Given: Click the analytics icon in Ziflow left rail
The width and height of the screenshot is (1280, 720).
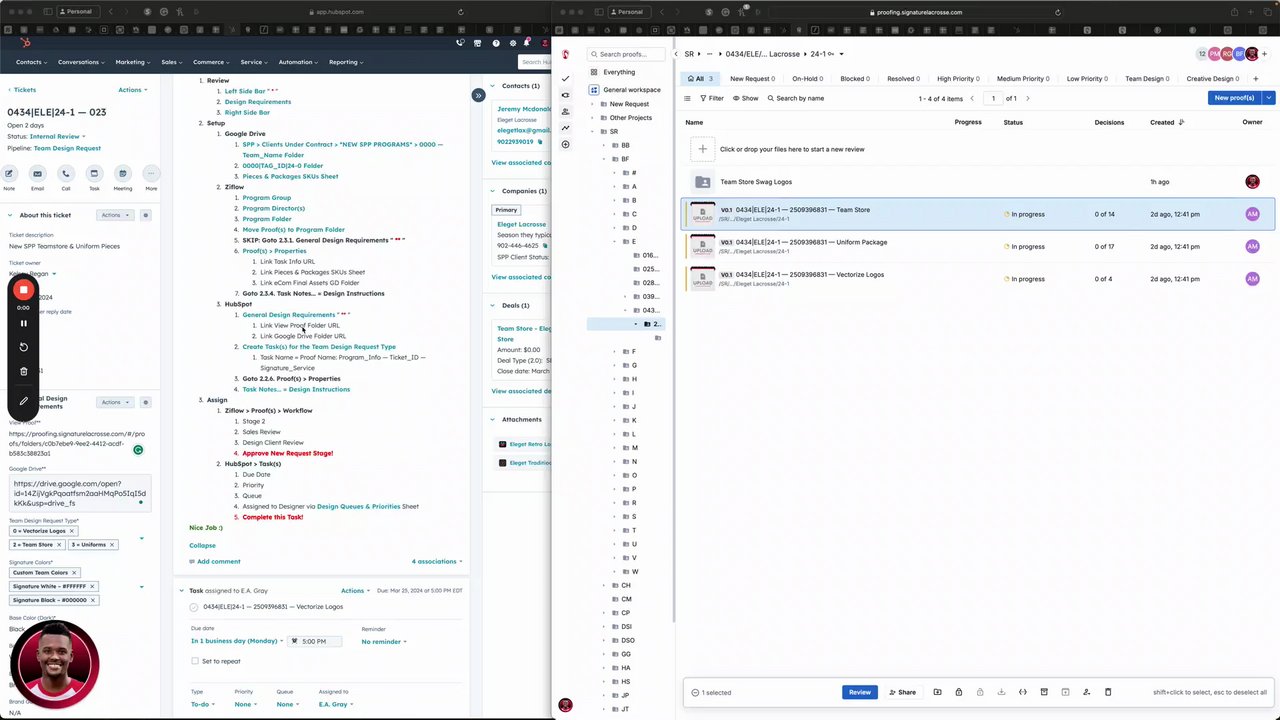Looking at the screenshot, I should [565, 128].
